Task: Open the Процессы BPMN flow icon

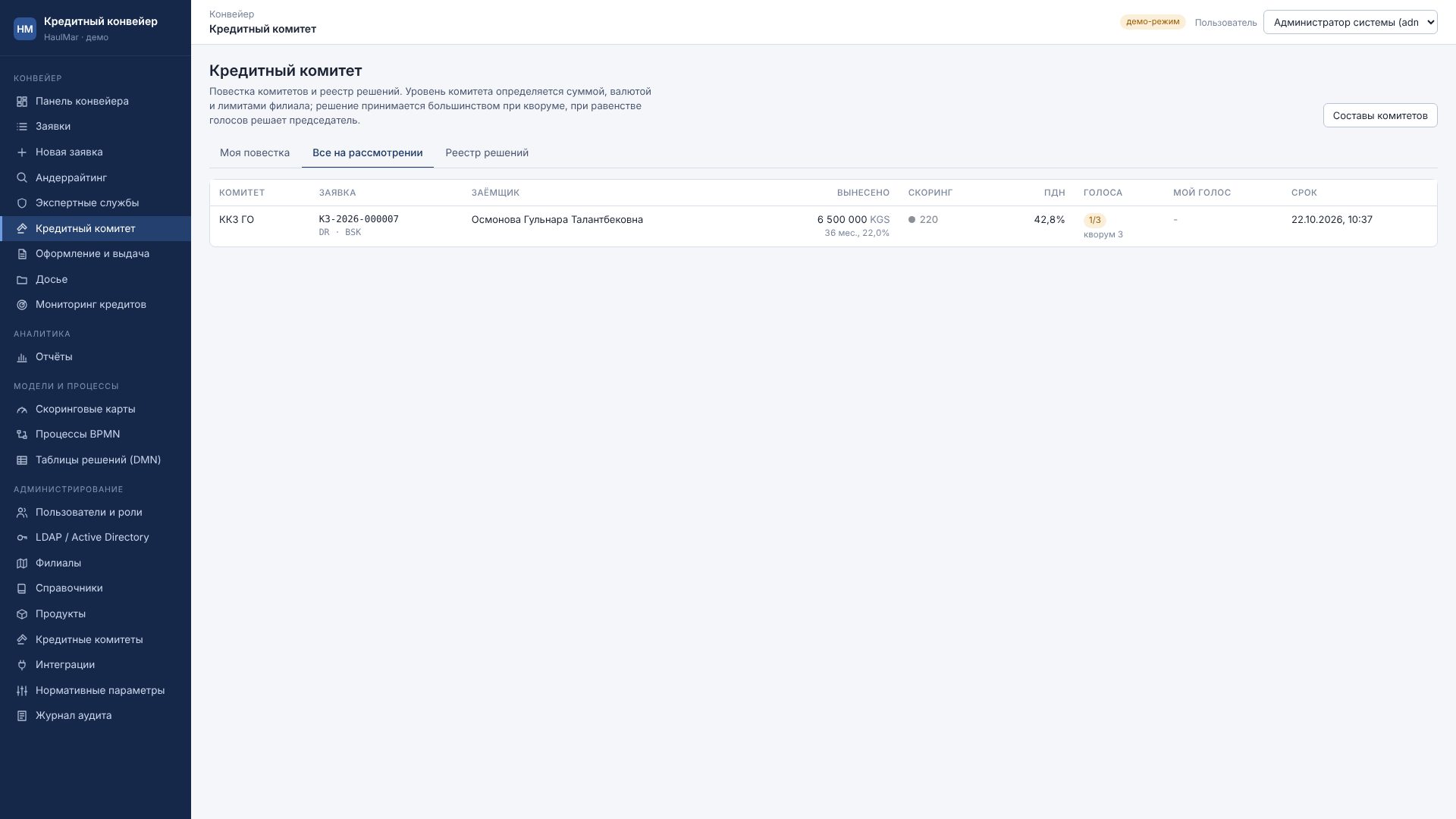Action: 22,435
